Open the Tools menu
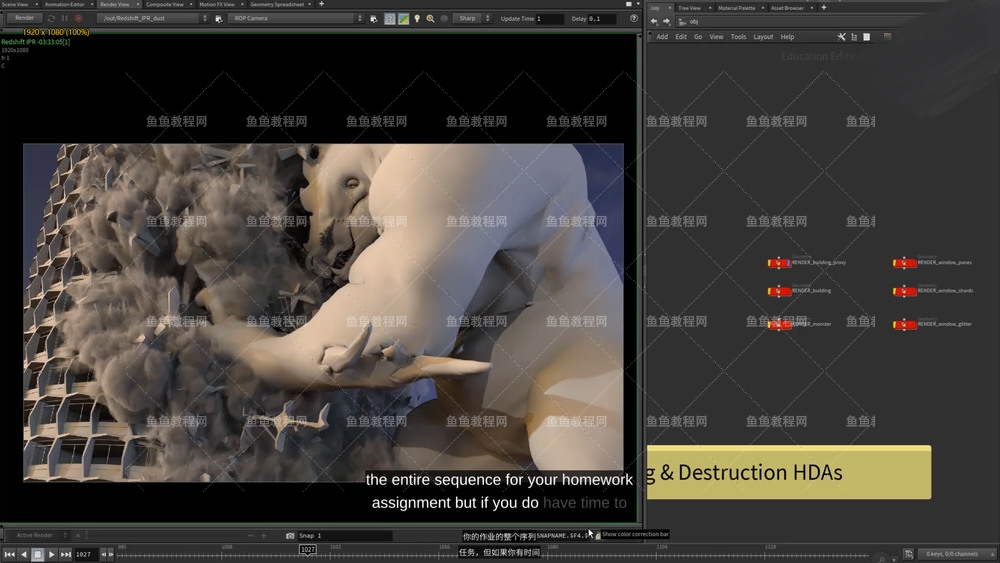This screenshot has height=563, width=1000. pos(739,37)
